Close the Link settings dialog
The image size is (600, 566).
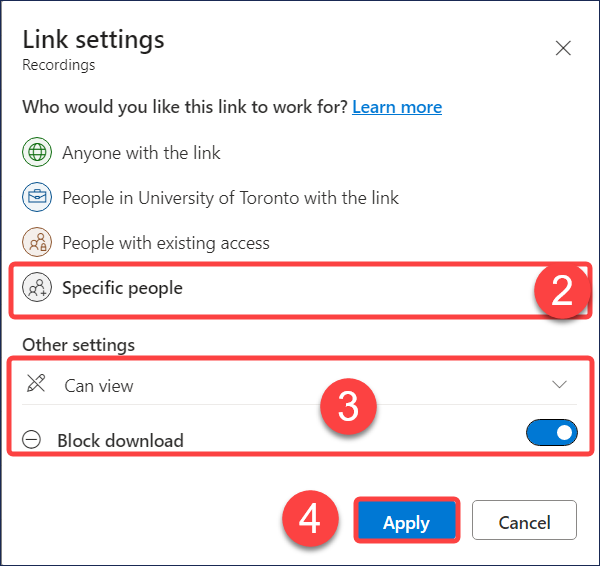pyautogui.click(x=563, y=48)
